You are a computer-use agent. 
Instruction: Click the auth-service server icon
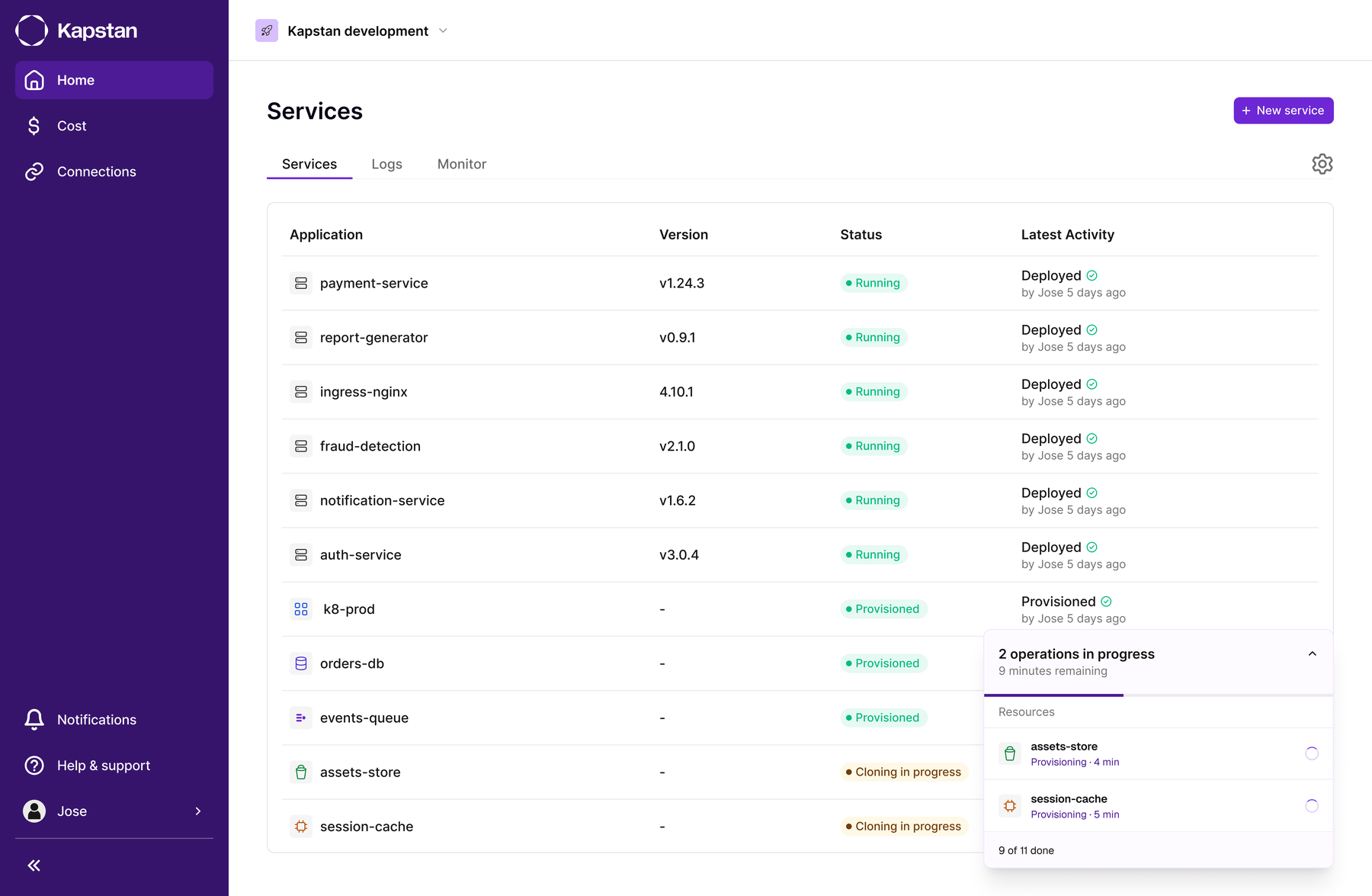[301, 555]
